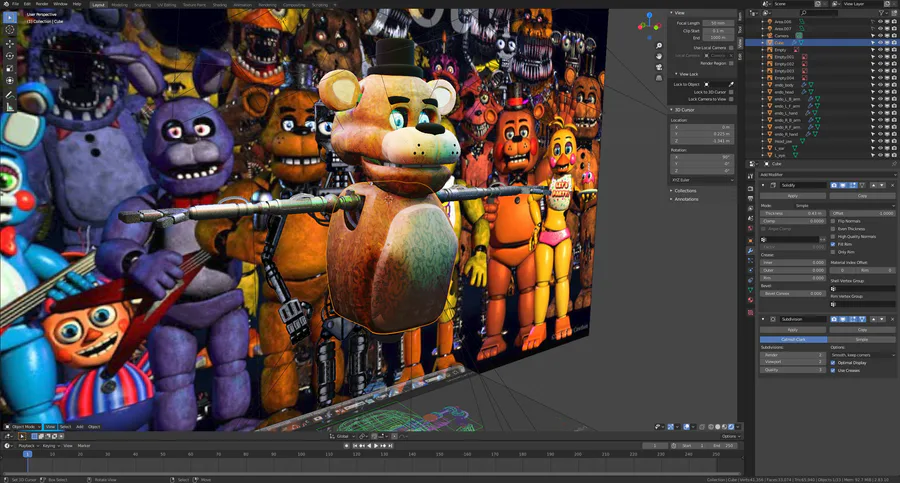Enable Flip Normals checkbox

pos(833,221)
